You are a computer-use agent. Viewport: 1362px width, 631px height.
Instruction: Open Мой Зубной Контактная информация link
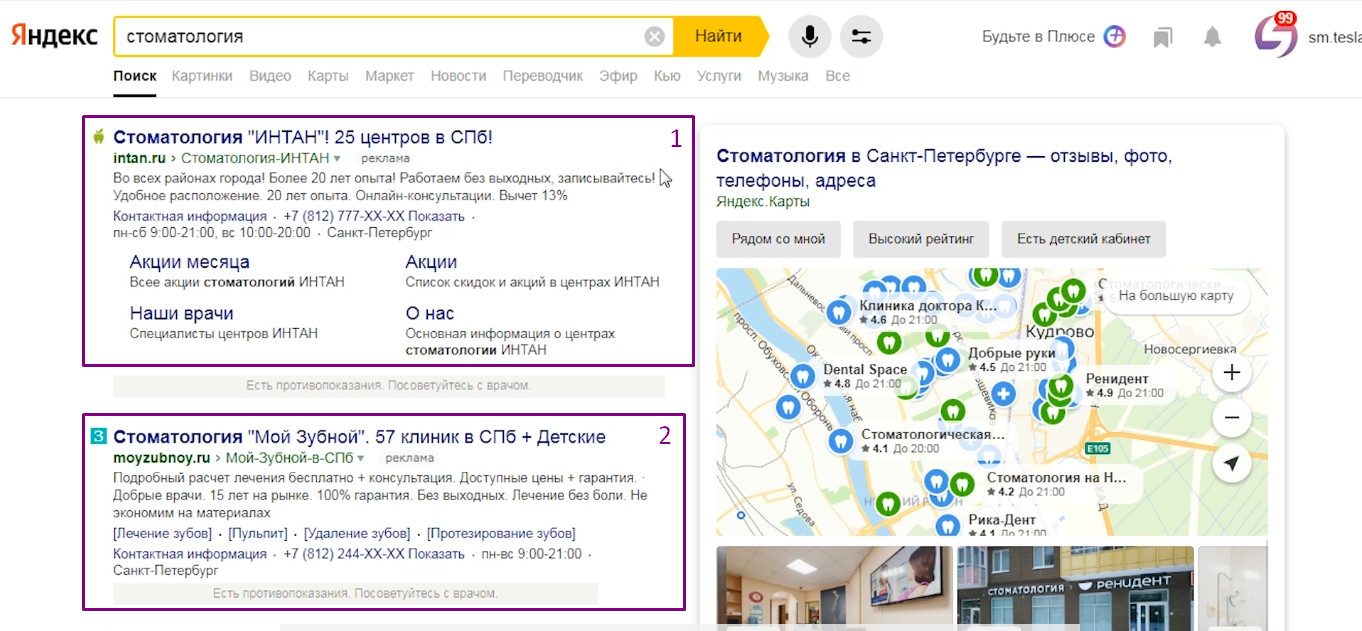(x=190, y=554)
